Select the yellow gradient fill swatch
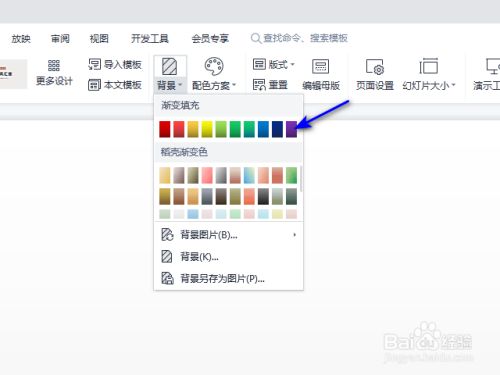 coord(207,129)
